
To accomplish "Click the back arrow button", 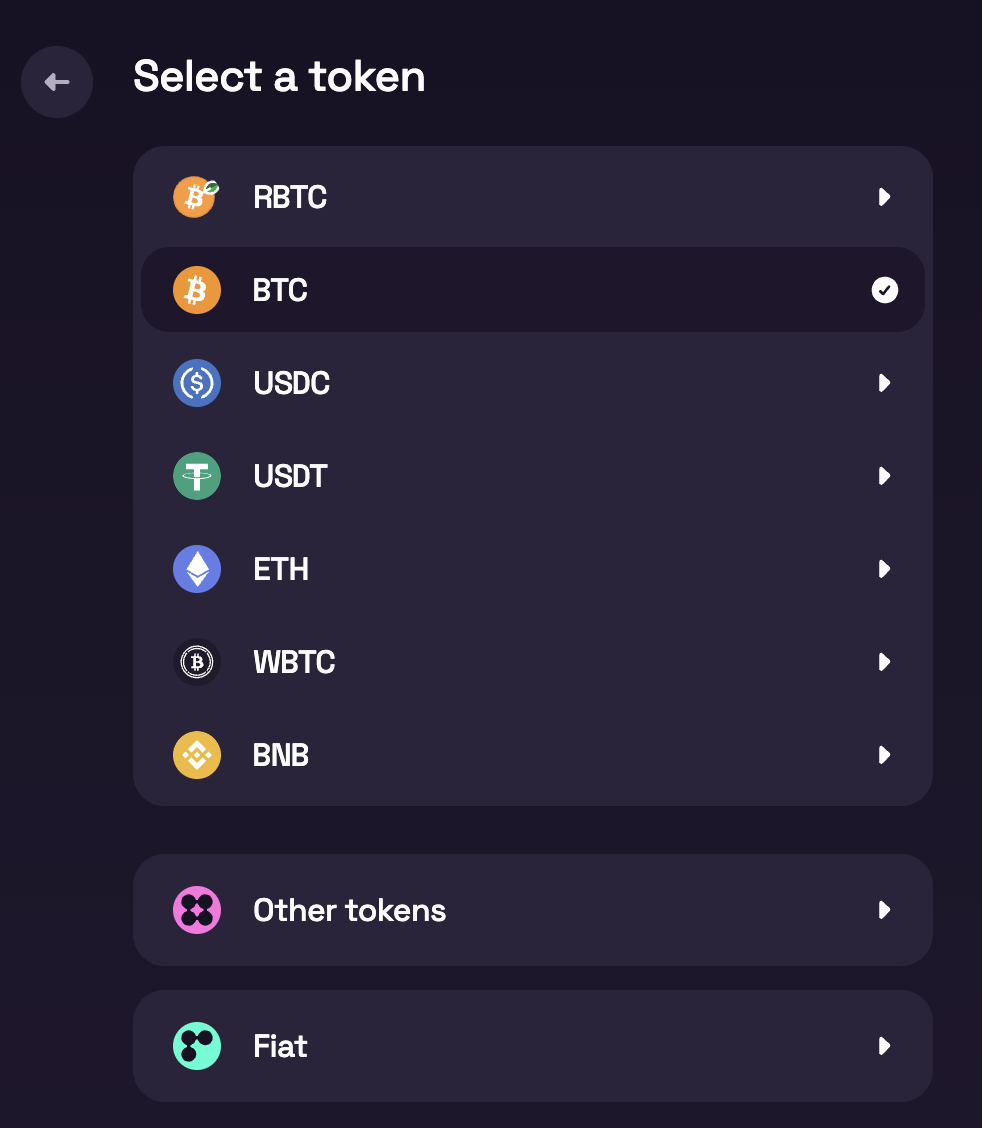I will click(x=57, y=82).
